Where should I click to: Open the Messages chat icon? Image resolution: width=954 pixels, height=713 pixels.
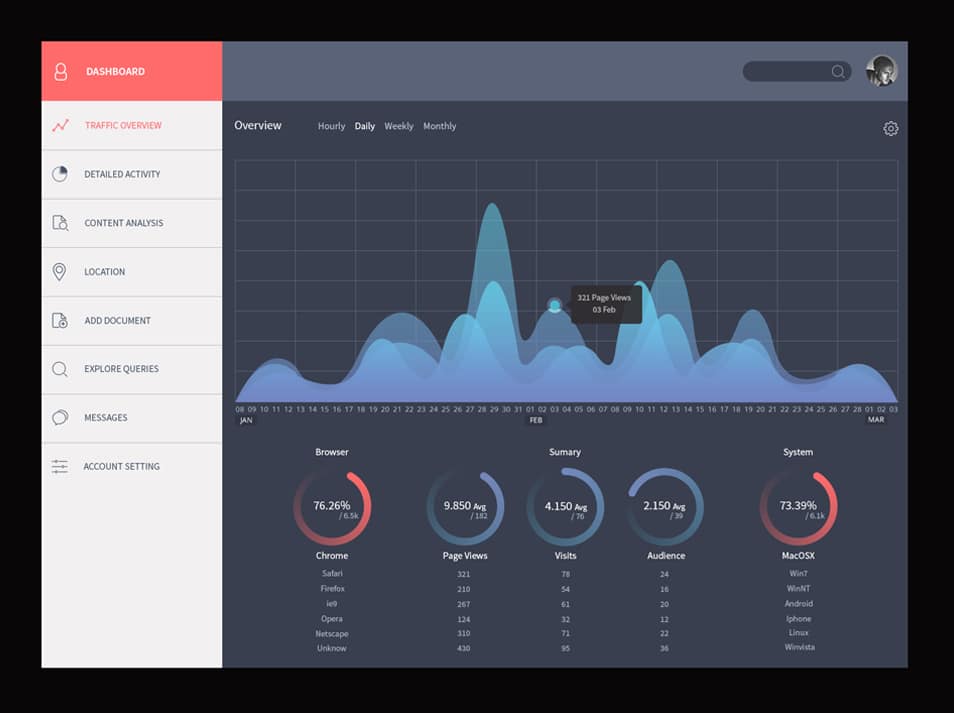(59, 418)
